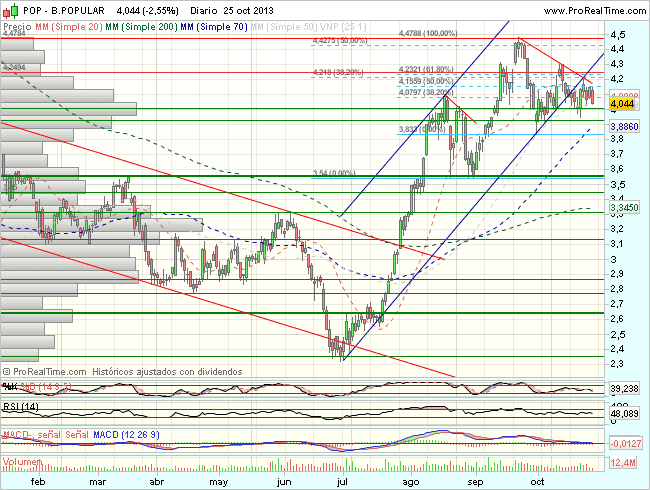Screen dimensions: 650x490
Task: Click the ProRealTime.com copyright text
Action: pyautogui.click(x=44, y=372)
